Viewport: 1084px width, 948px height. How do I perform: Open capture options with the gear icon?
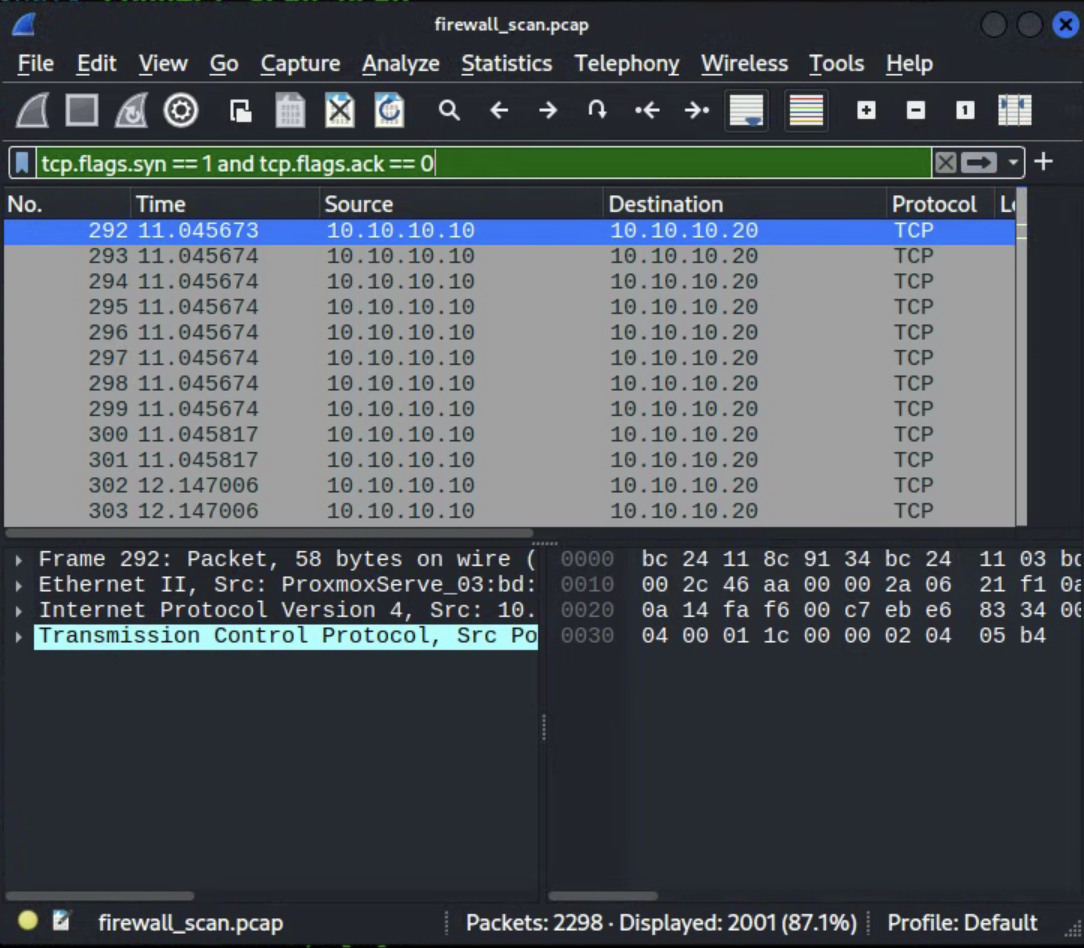(x=180, y=110)
